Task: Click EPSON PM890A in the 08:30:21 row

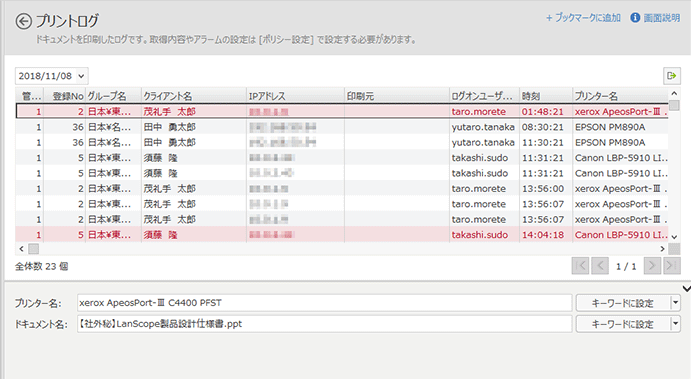Action: tap(610, 127)
